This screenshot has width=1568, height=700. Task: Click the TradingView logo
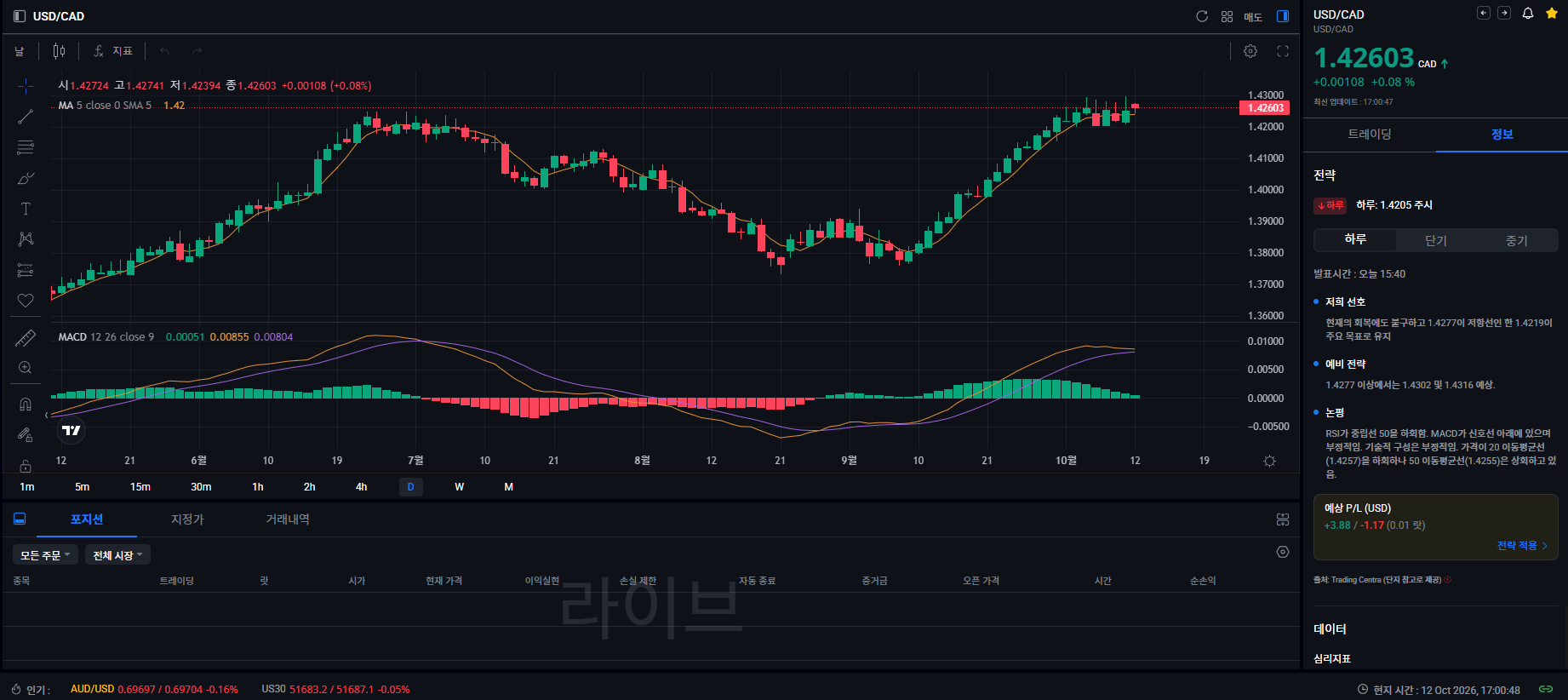pos(72,431)
